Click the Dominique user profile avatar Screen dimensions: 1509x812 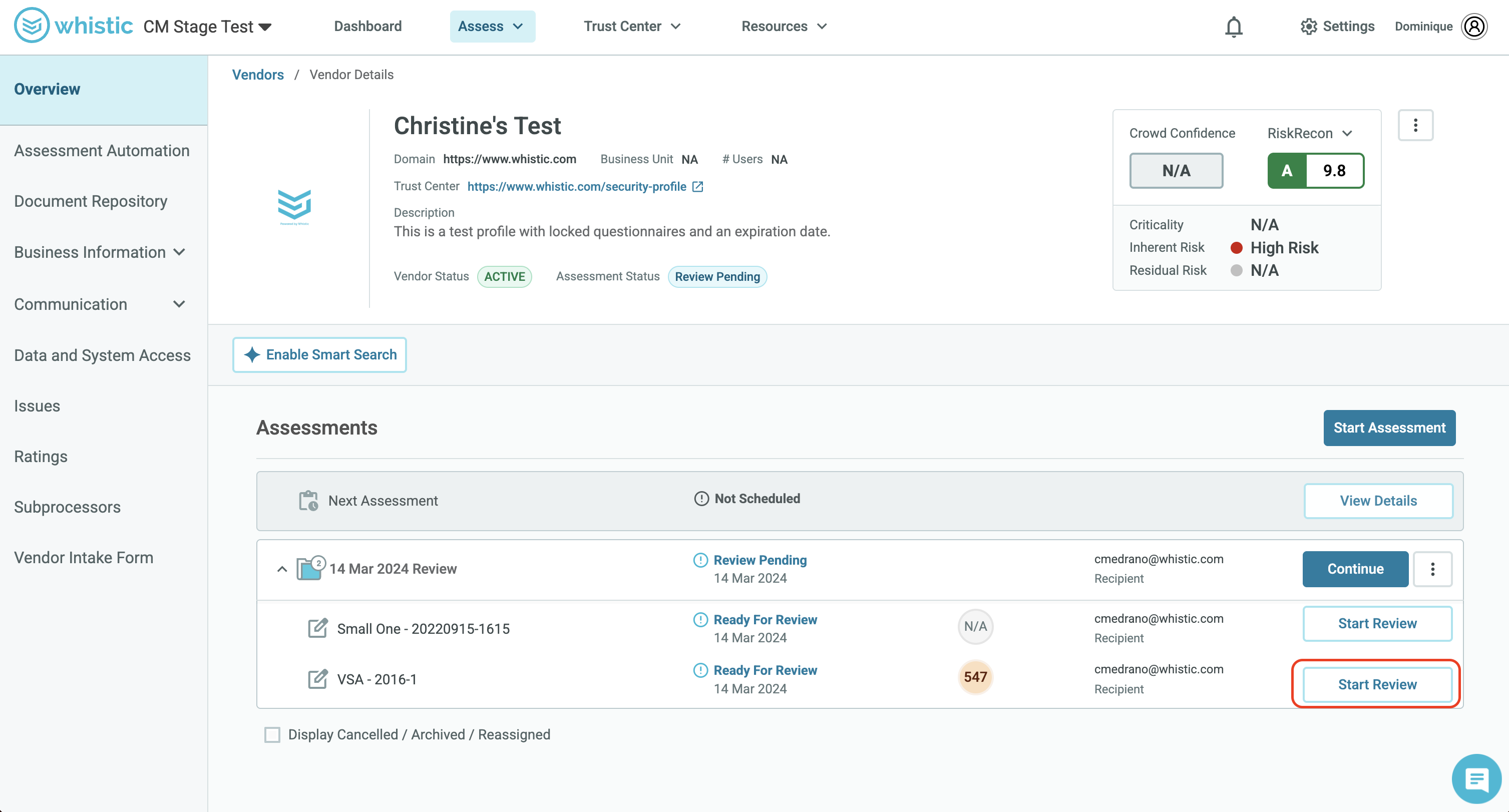point(1474,27)
